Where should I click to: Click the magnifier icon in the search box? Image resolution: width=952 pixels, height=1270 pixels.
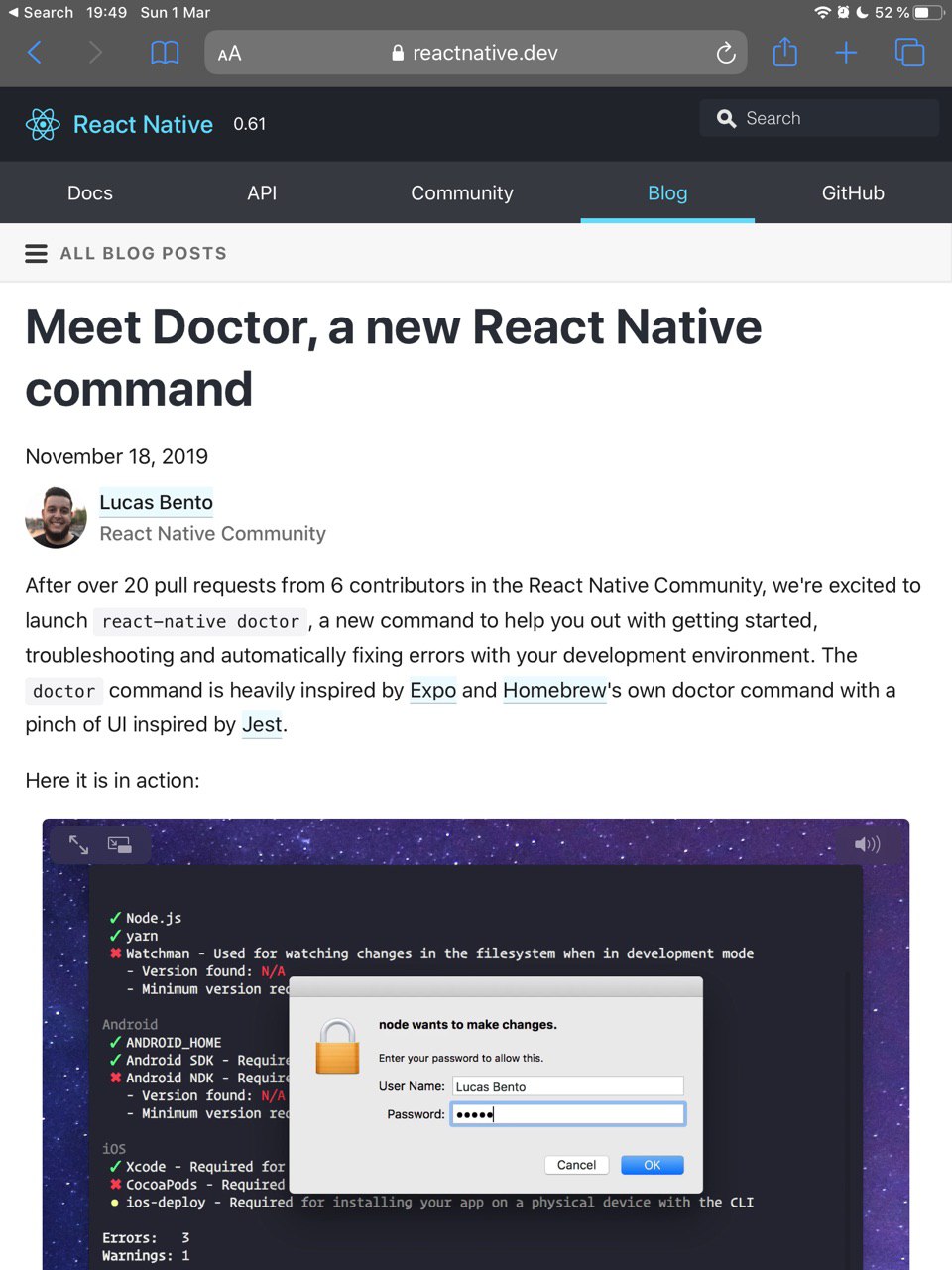pos(726,119)
